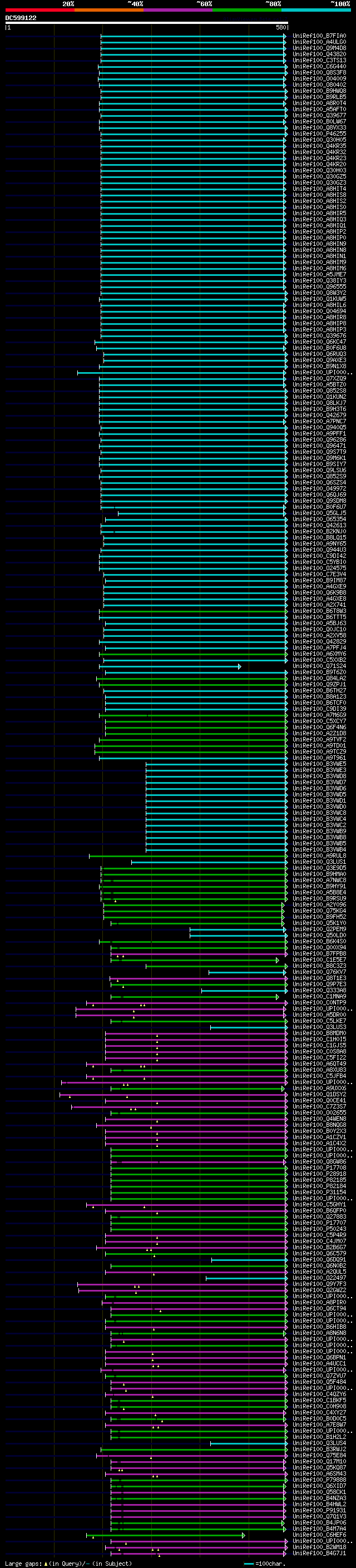Select the UniRef100_B6TH27 label
Viewport: 356px width, 1568px height.
(319, 690)
